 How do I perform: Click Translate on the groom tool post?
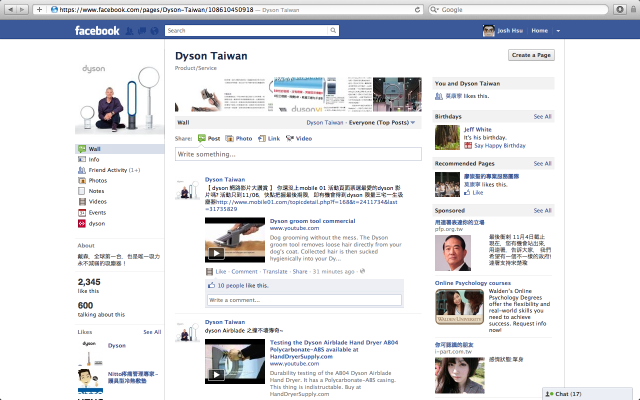tap(275, 271)
